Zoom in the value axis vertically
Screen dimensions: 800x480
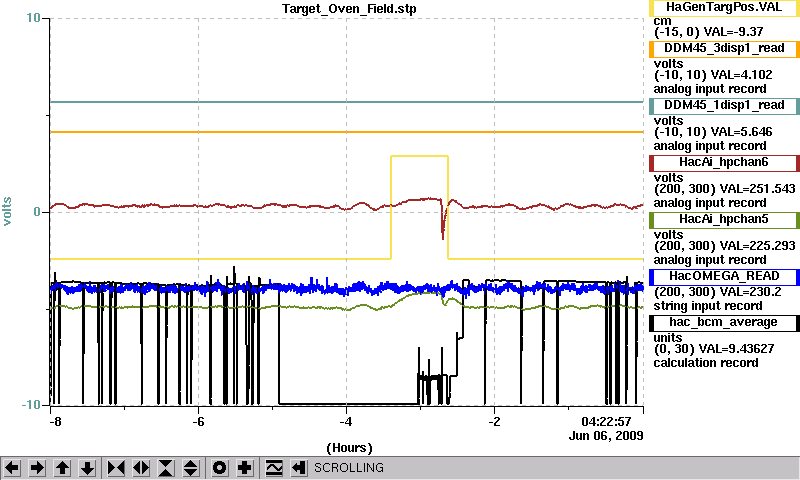click(166, 468)
